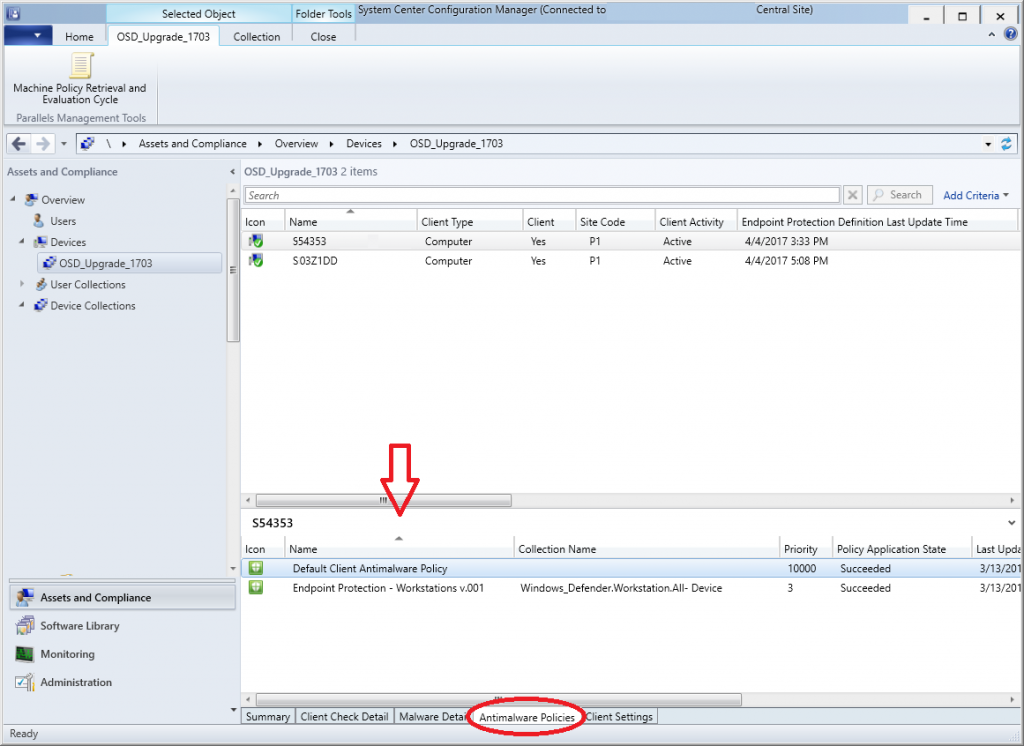This screenshot has height=746, width=1024.
Task: Click the Search button
Action: click(x=899, y=195)
